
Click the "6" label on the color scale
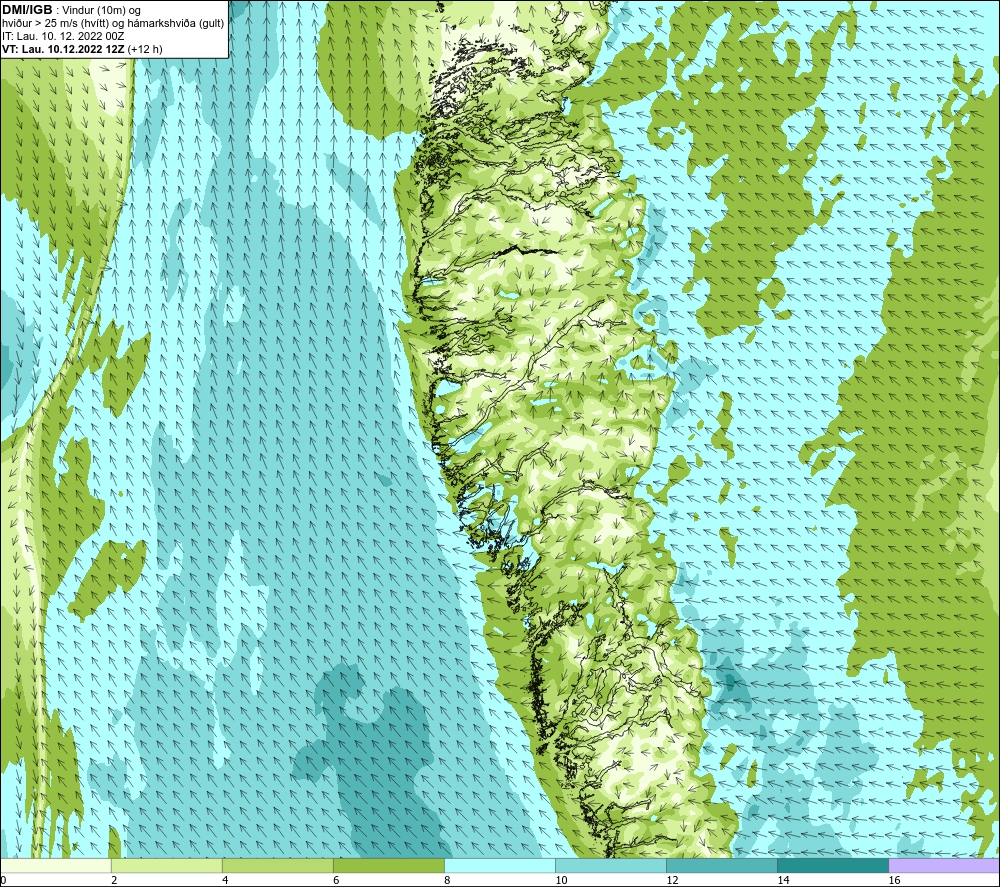pyautogui.click(x=336, y=881)
